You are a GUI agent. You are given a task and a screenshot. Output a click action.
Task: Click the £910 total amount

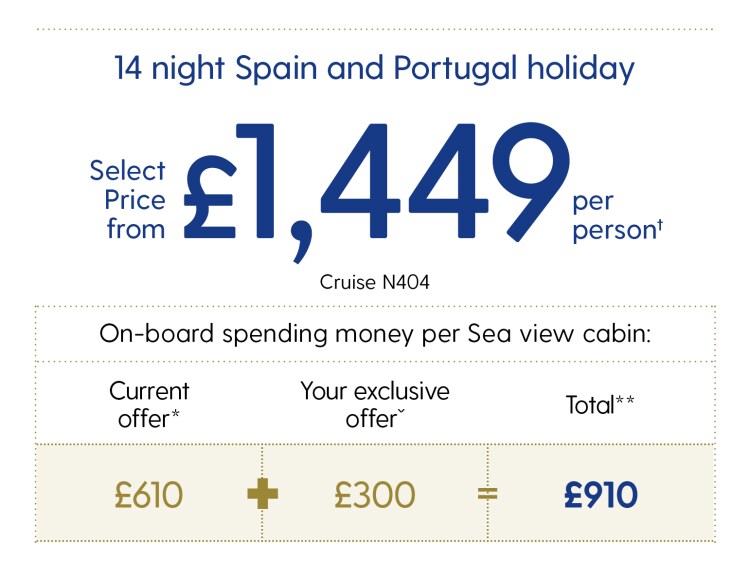tap(601, 495)
